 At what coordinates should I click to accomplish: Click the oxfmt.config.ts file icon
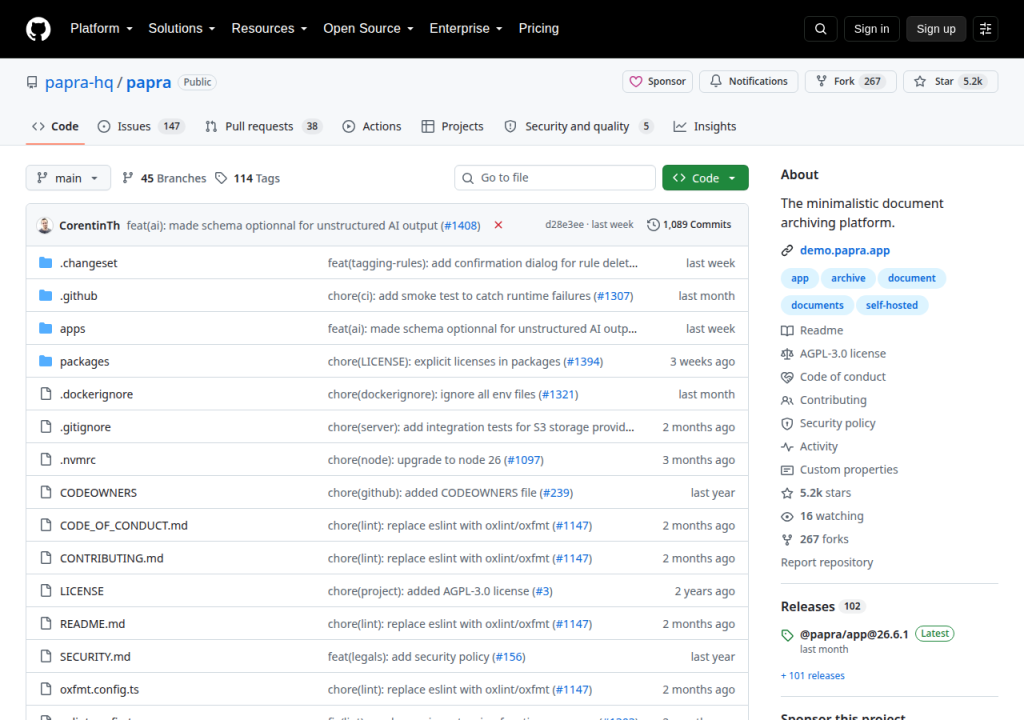46,689
